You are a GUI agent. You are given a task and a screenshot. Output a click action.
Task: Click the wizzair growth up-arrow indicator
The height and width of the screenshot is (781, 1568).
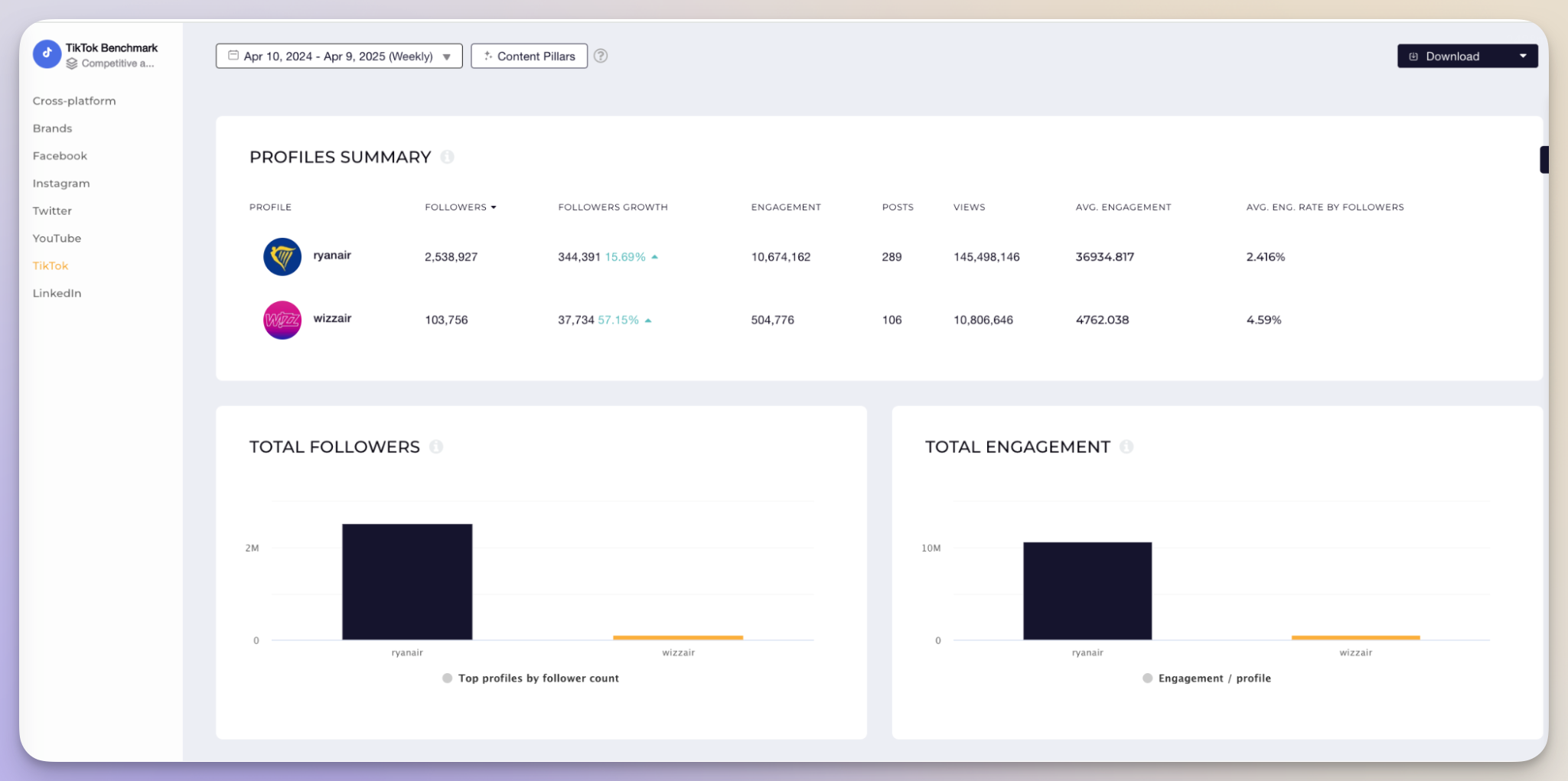[648, 321]
